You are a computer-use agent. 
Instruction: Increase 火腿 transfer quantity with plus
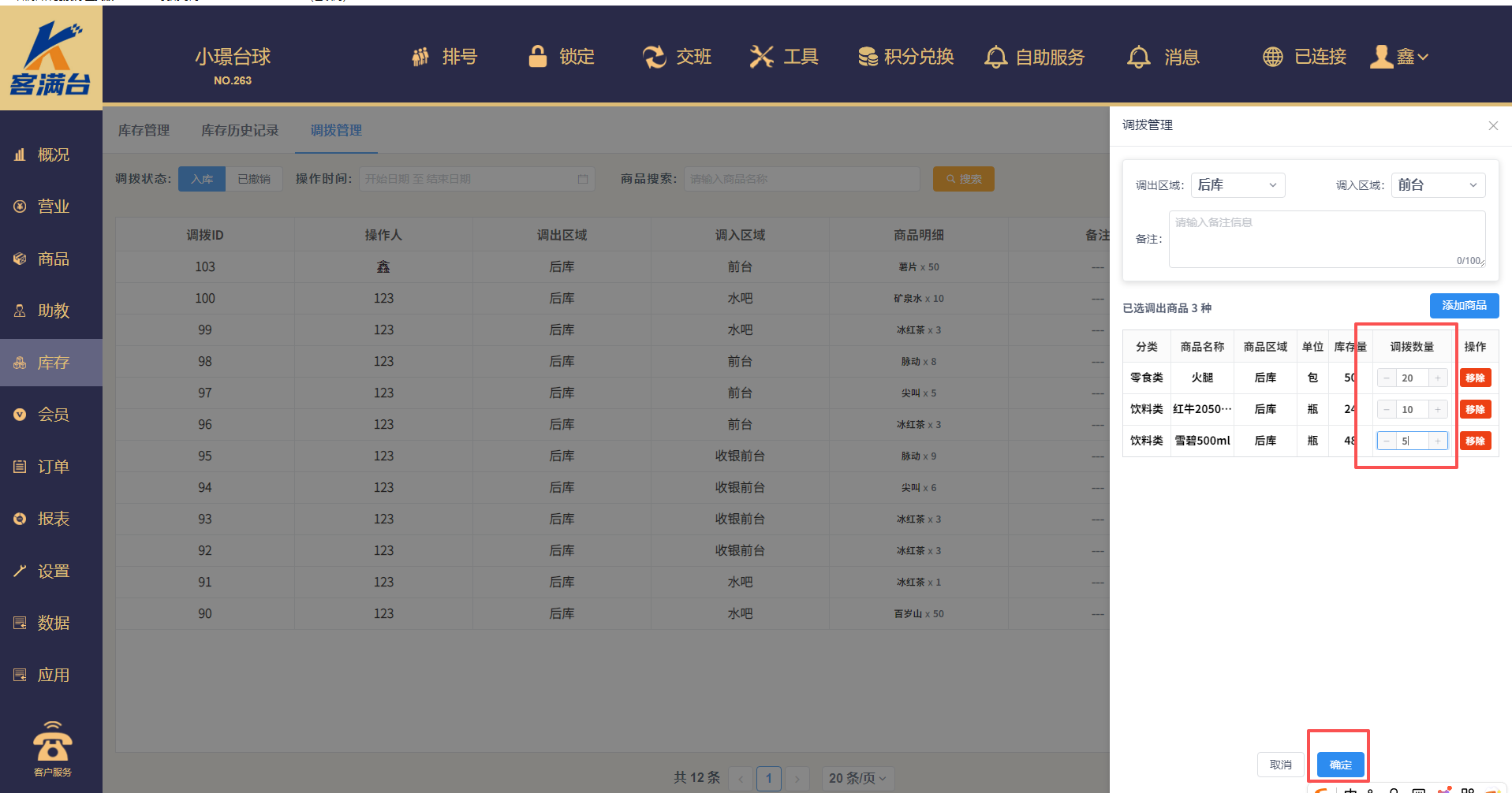(1438, 378)
